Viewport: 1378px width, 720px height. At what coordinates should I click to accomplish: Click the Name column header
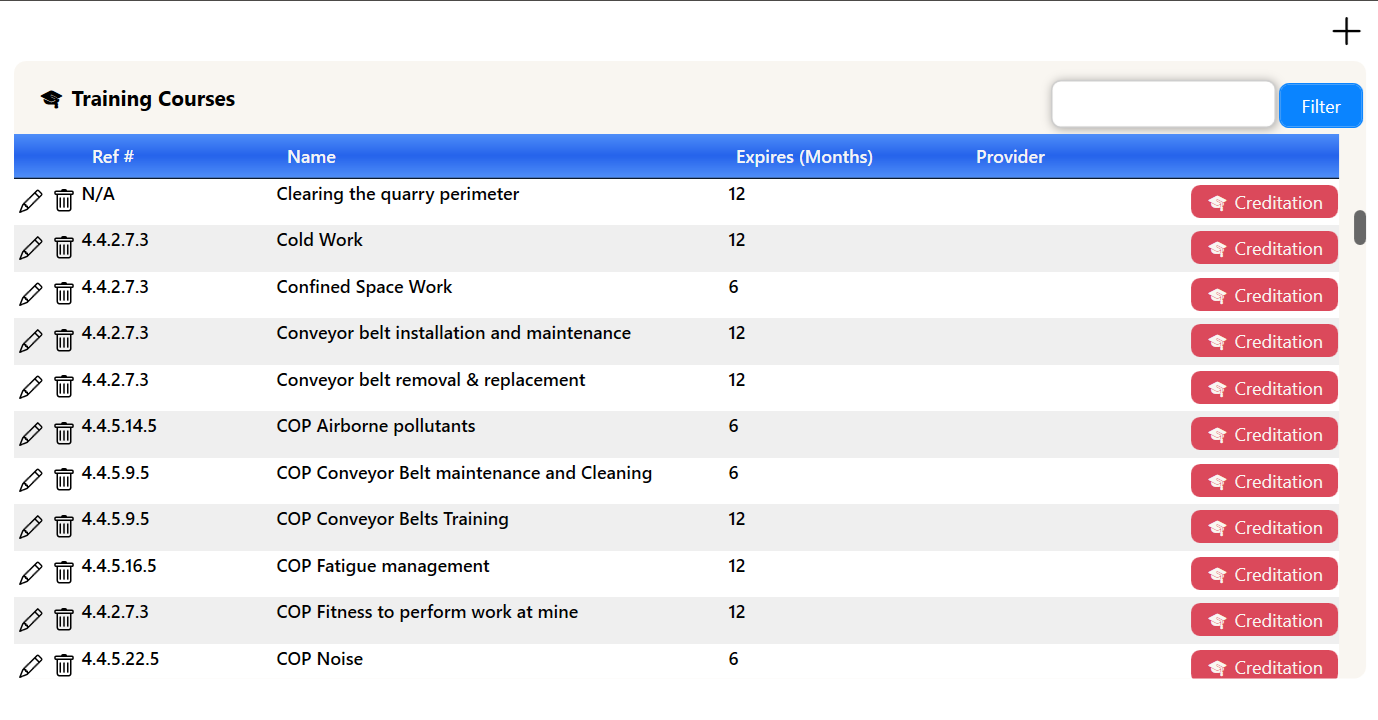[x=311, y=157]
